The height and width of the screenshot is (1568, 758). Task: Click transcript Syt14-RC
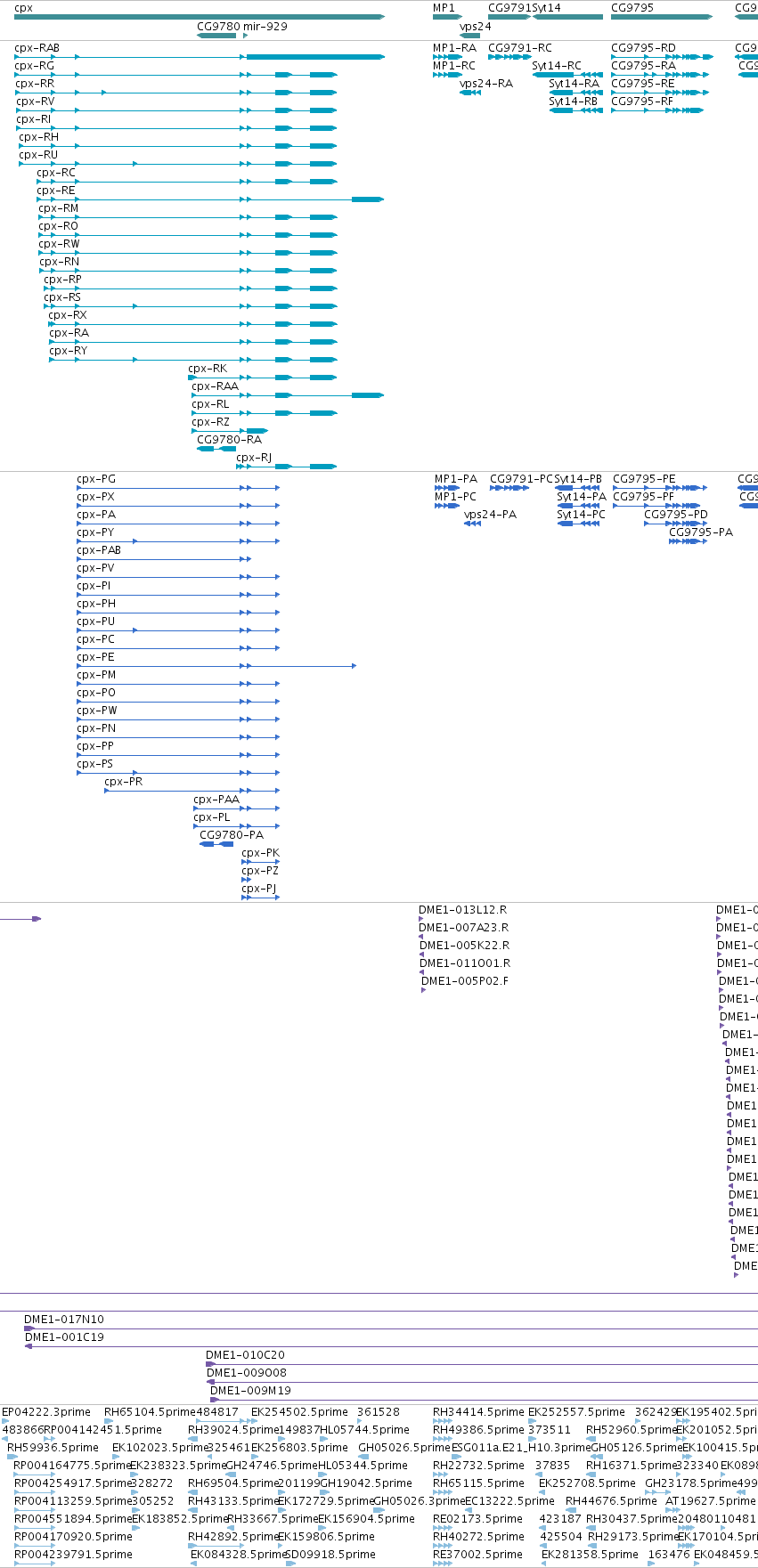(557, 66)
